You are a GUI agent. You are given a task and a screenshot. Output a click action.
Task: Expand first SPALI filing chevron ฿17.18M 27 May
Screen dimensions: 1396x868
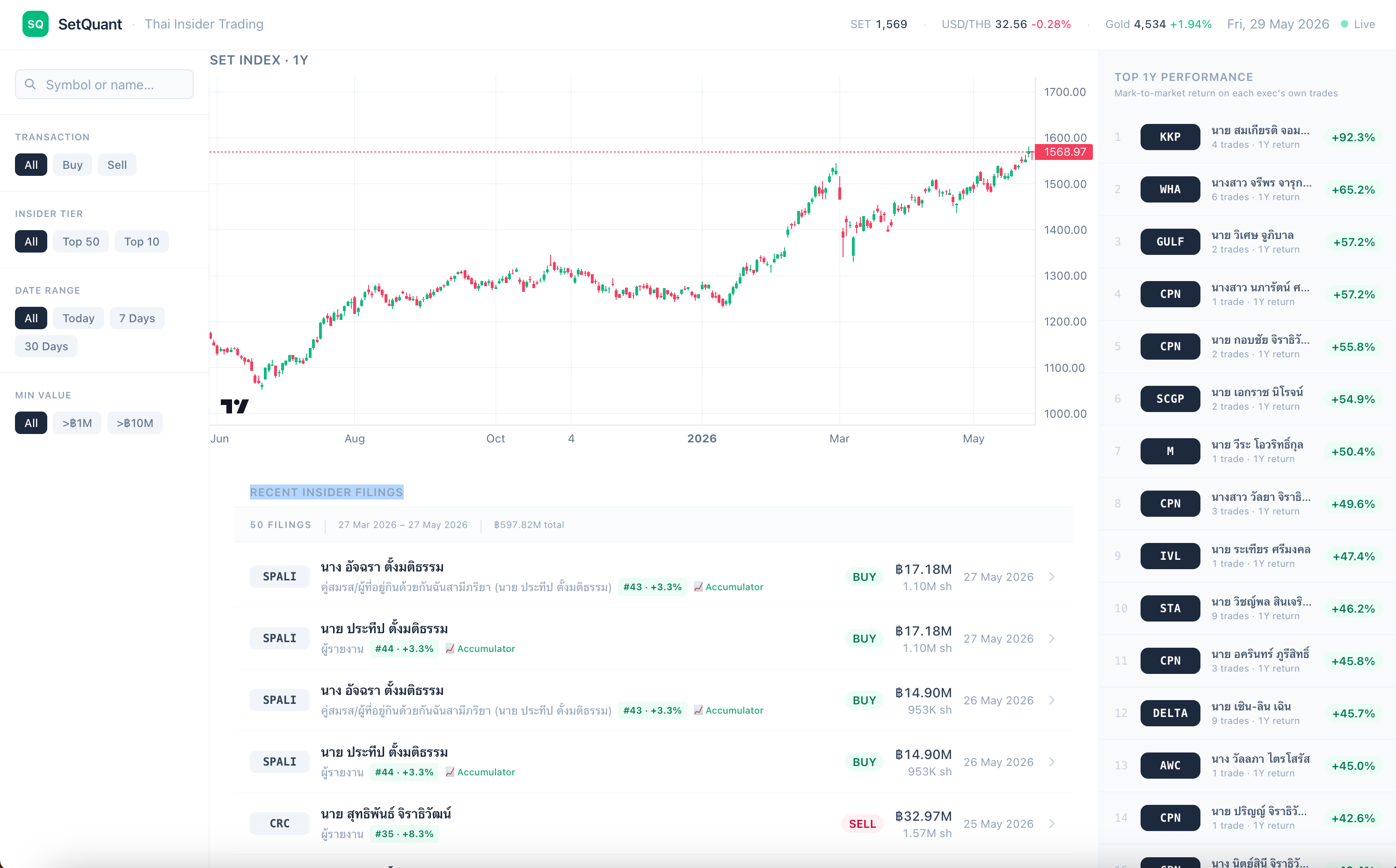tap(1052, 577)
